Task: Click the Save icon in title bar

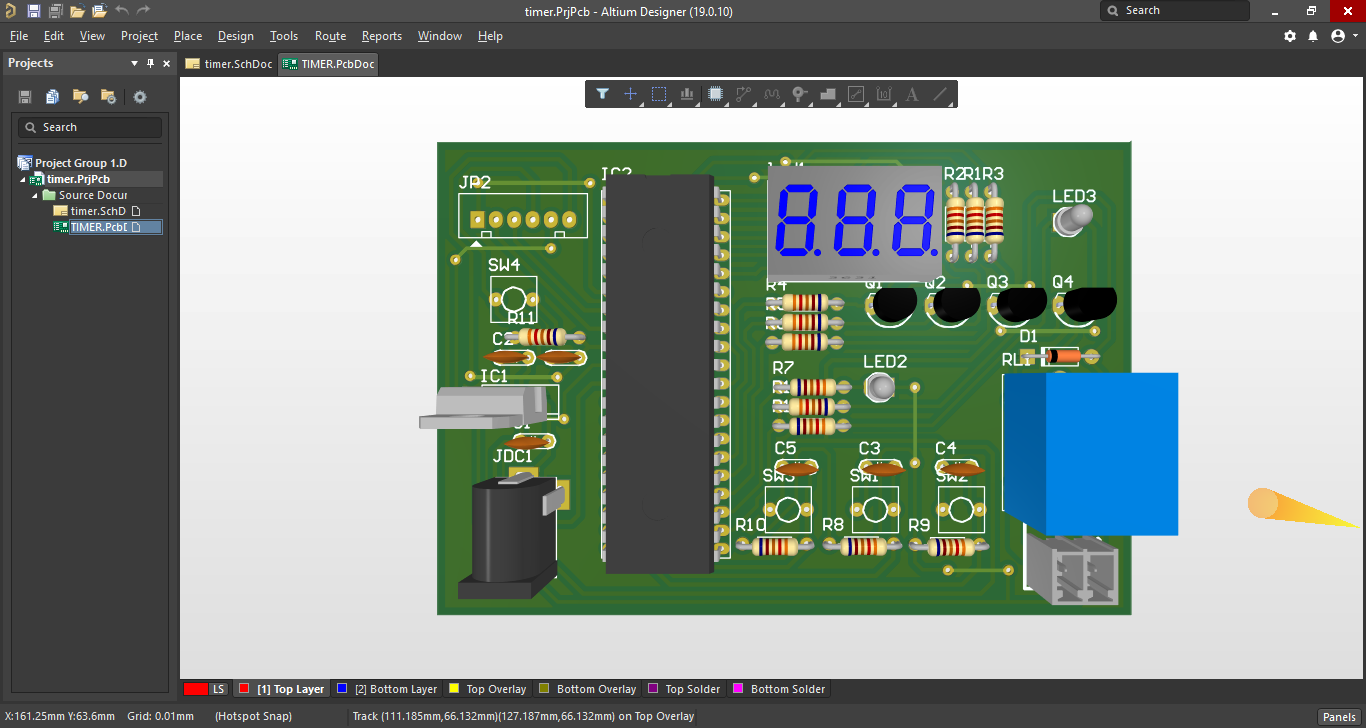Action: (34, 11)
